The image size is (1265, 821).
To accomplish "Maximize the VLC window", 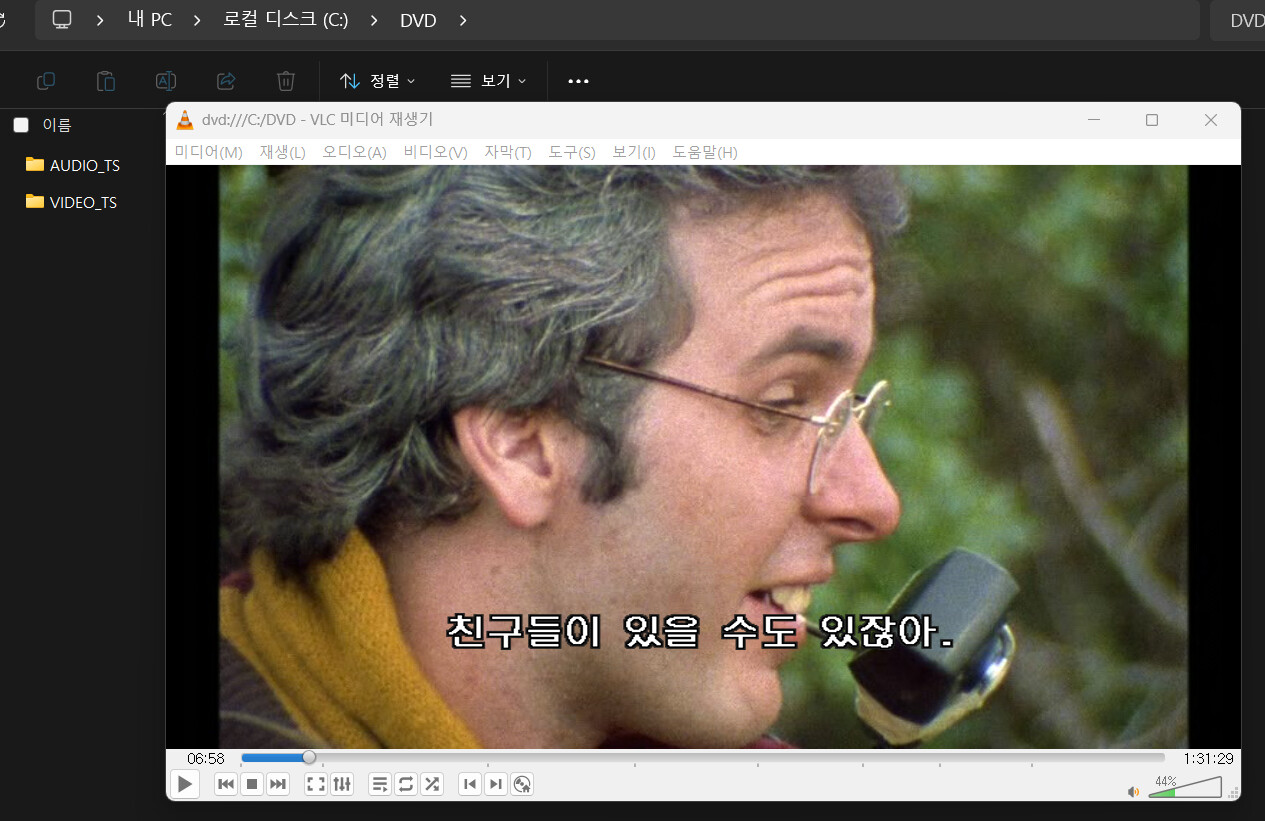I will pos(1152,120).
